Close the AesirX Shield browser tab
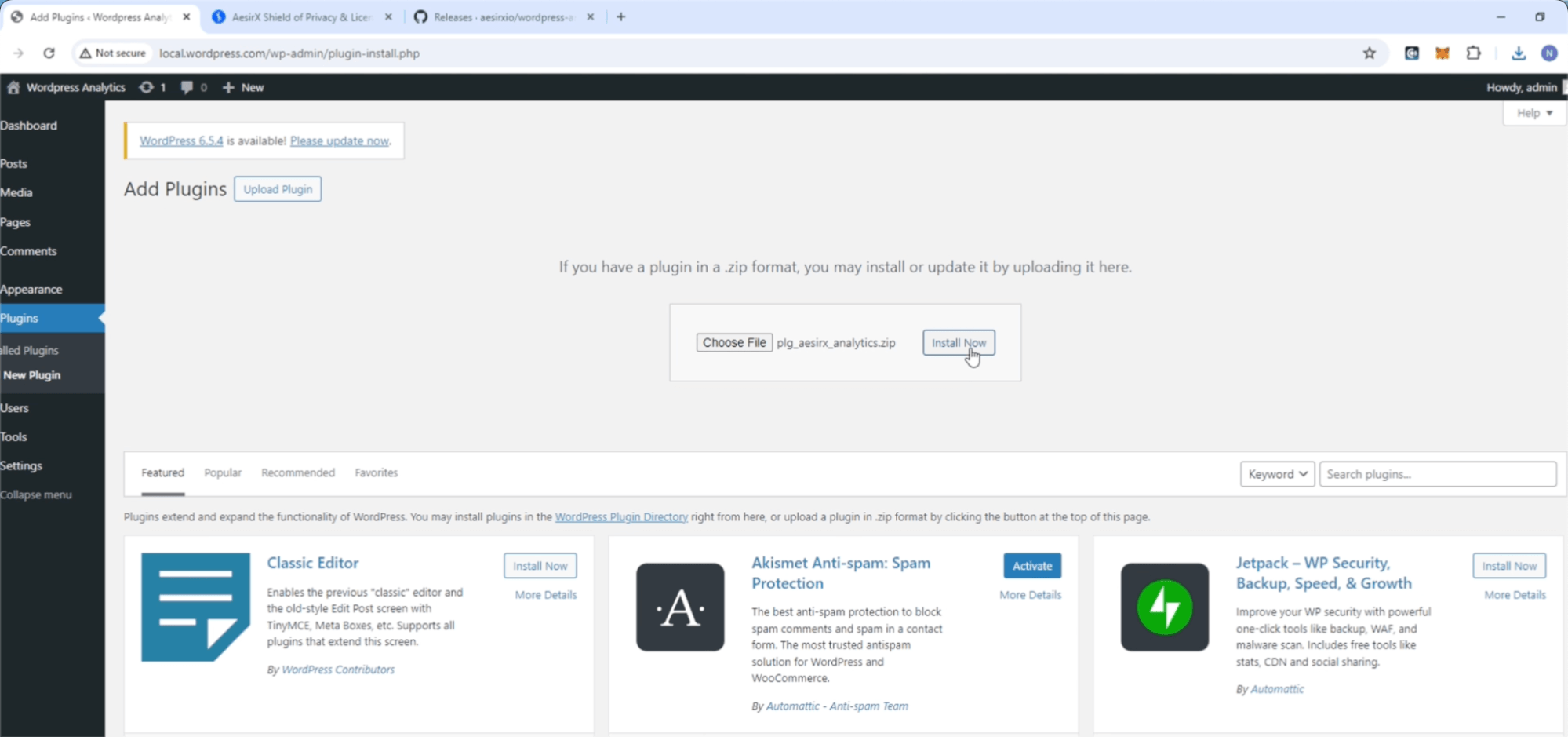Viewport: 1568px width, 737px height. click(388, 16)
